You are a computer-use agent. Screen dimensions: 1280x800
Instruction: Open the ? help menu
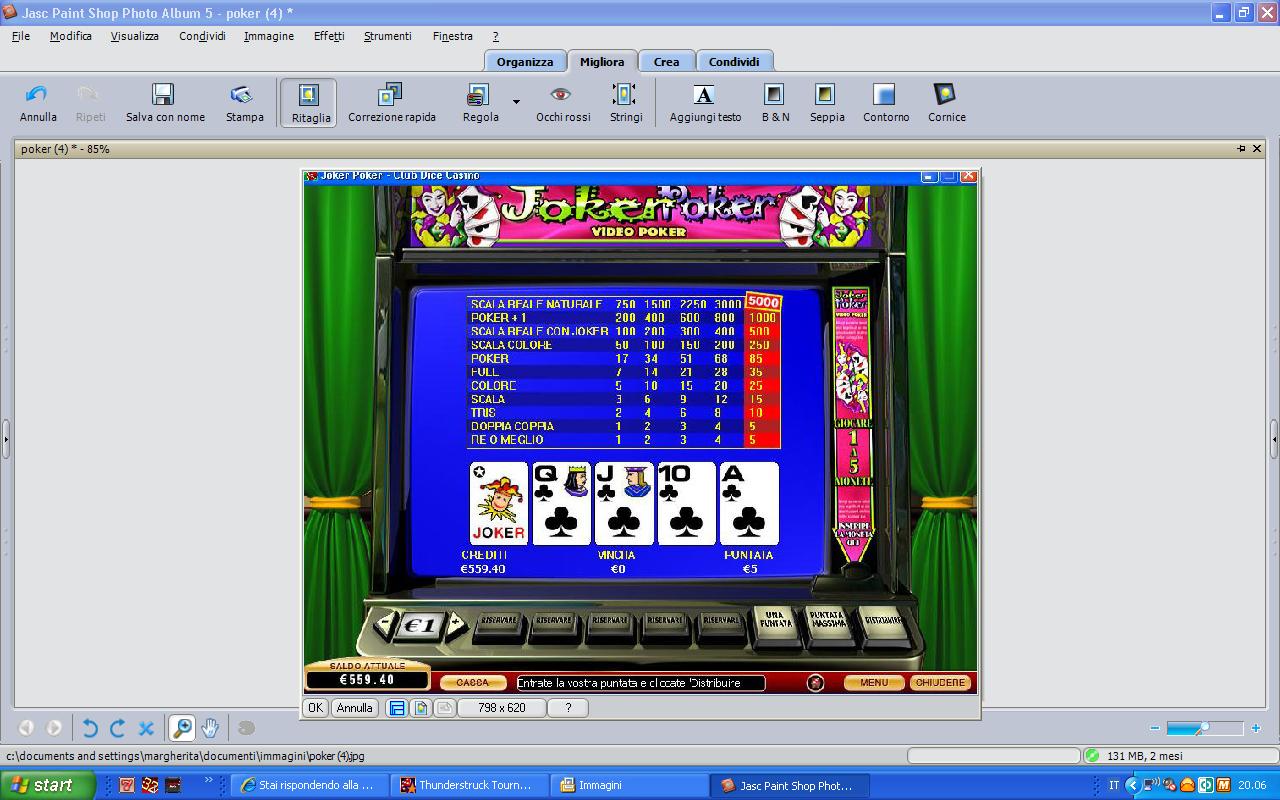click(x=495, y=36)
